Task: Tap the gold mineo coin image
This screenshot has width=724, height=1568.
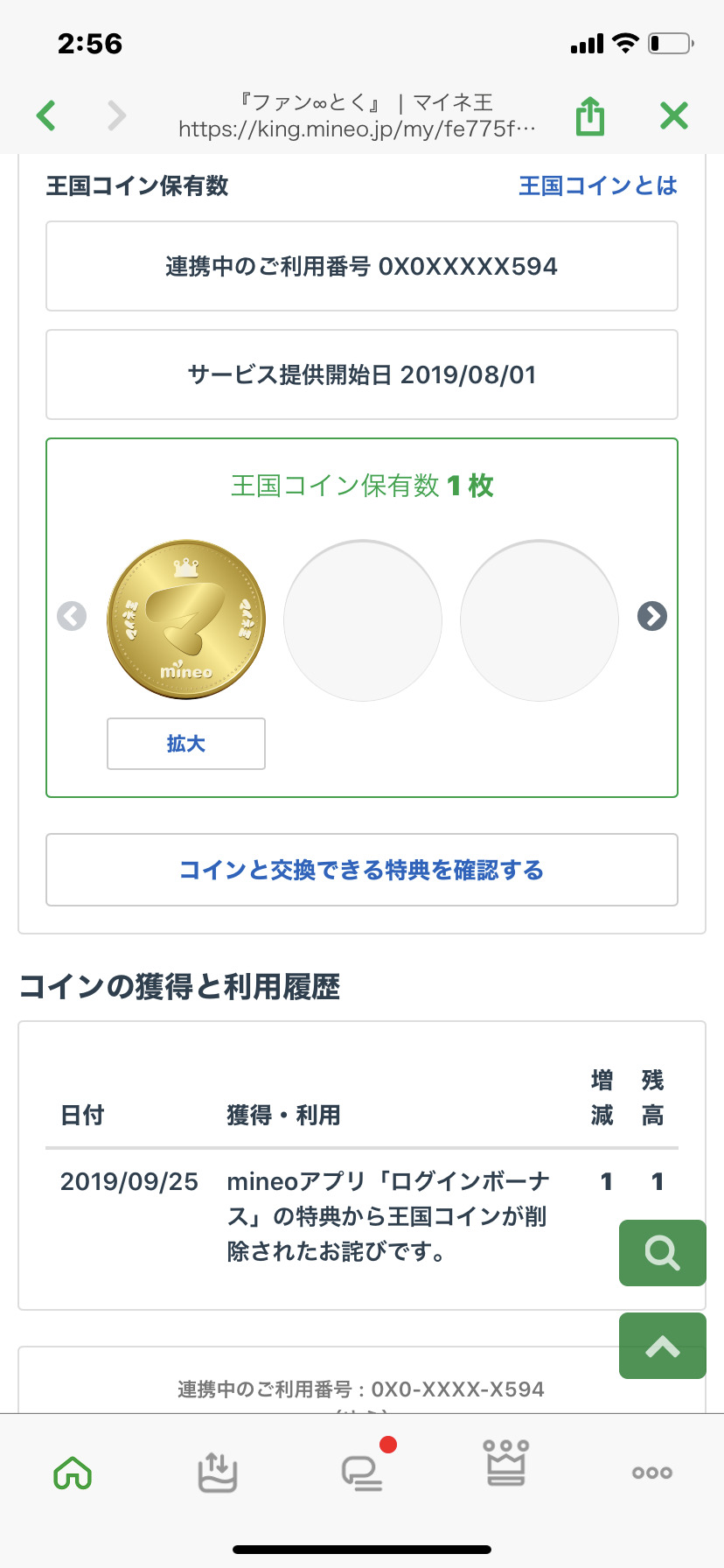Action: tap(186, 619)
